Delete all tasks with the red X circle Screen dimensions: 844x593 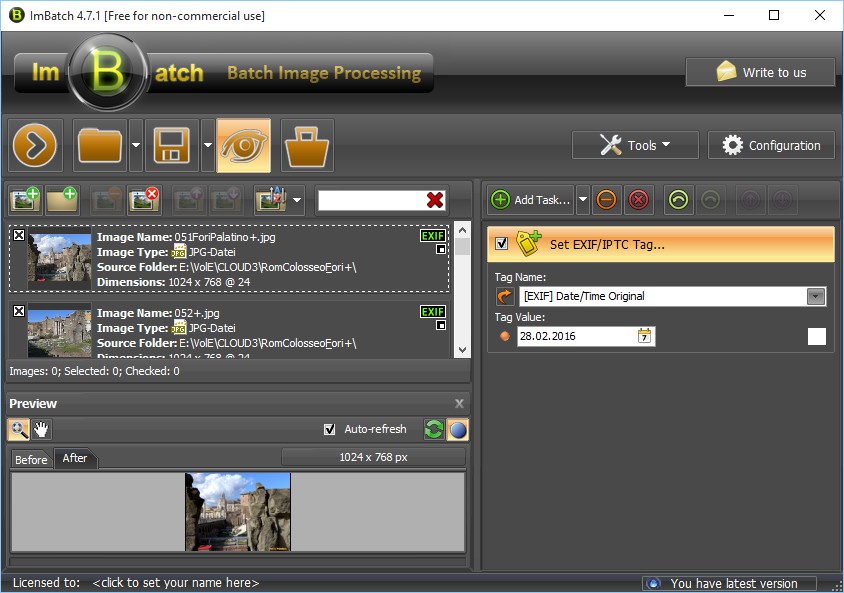[639, 200]
